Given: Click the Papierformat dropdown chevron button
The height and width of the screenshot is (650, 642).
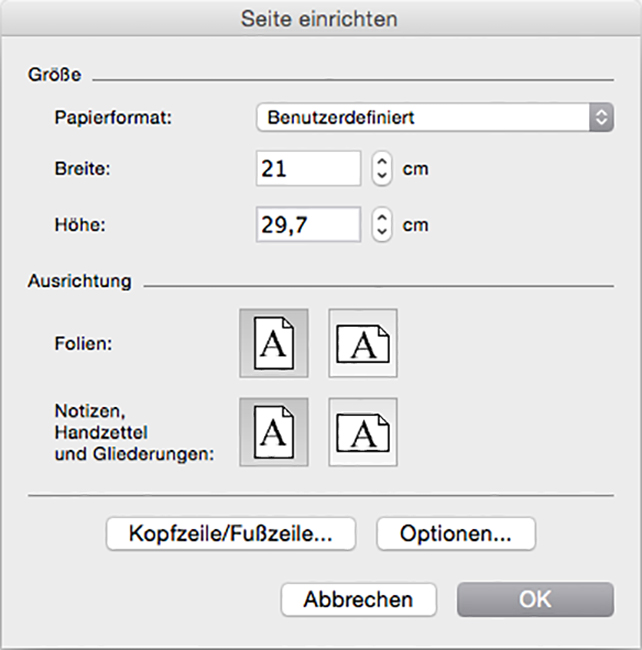Looking at the screenshot, I should 601,117.
